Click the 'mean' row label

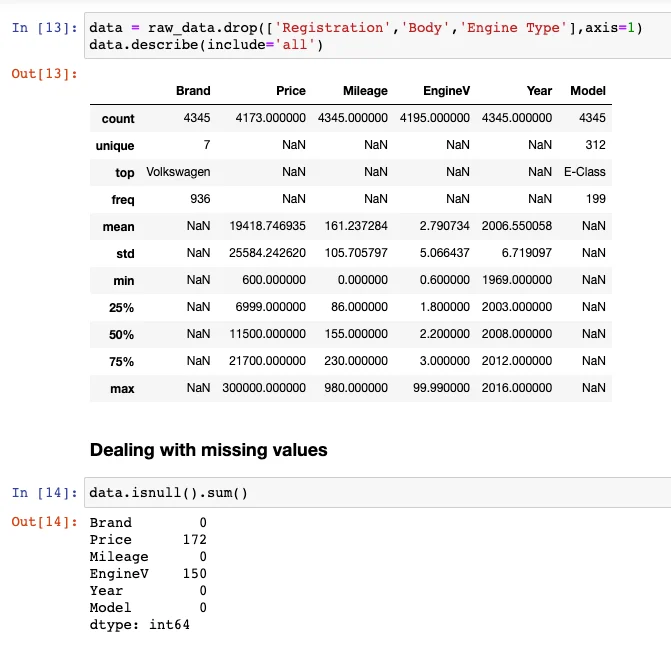coord(118,227)
